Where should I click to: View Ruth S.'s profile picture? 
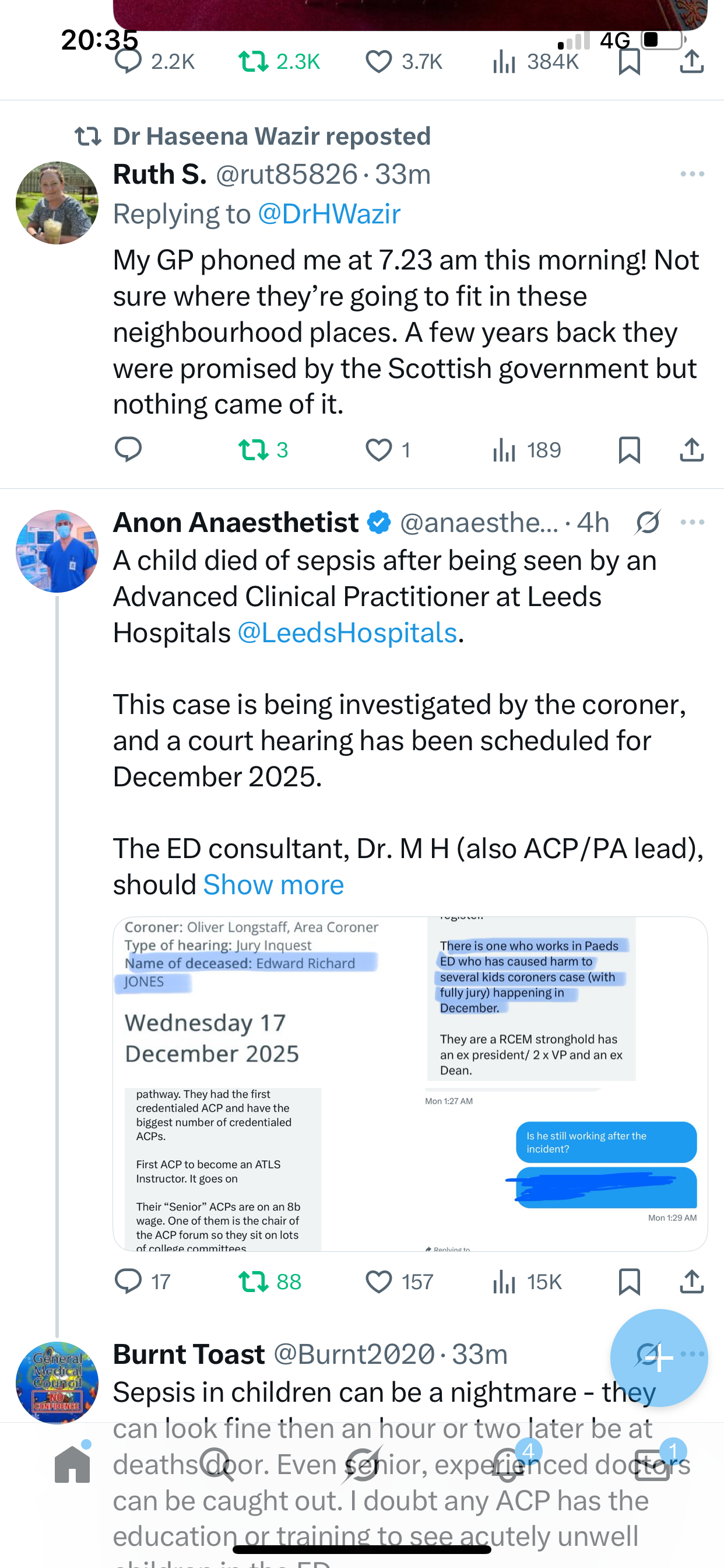(x=57, y=202)
